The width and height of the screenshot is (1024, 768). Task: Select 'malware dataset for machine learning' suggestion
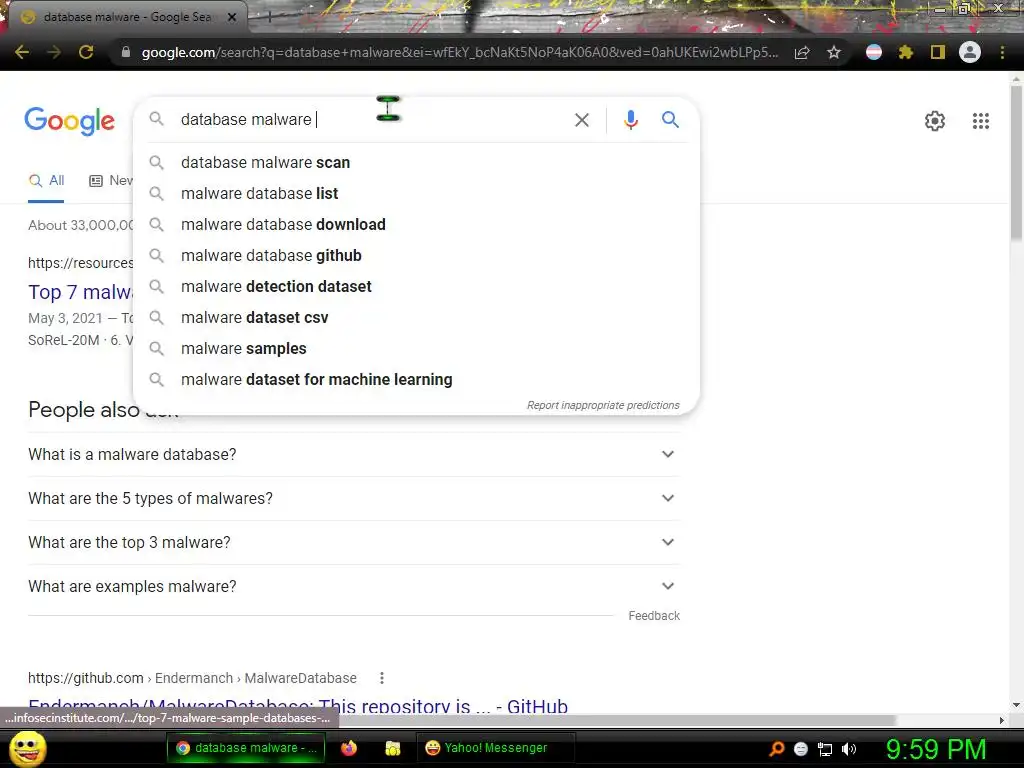tap(416, 379)
